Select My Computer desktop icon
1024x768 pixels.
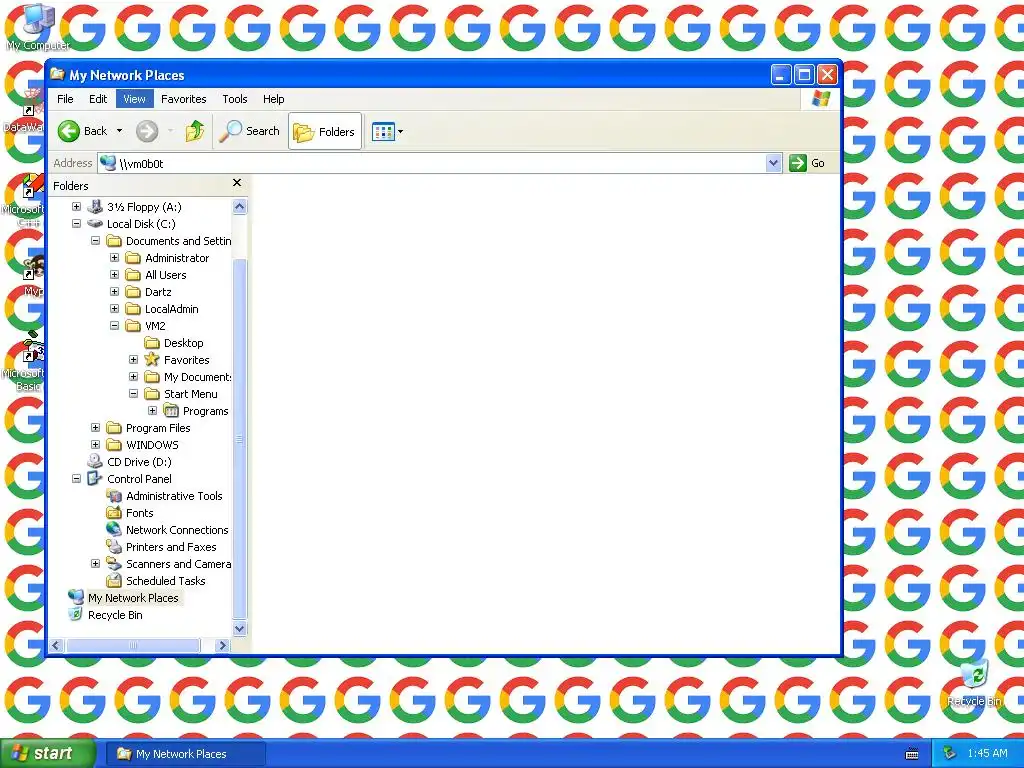click(38, 26)
